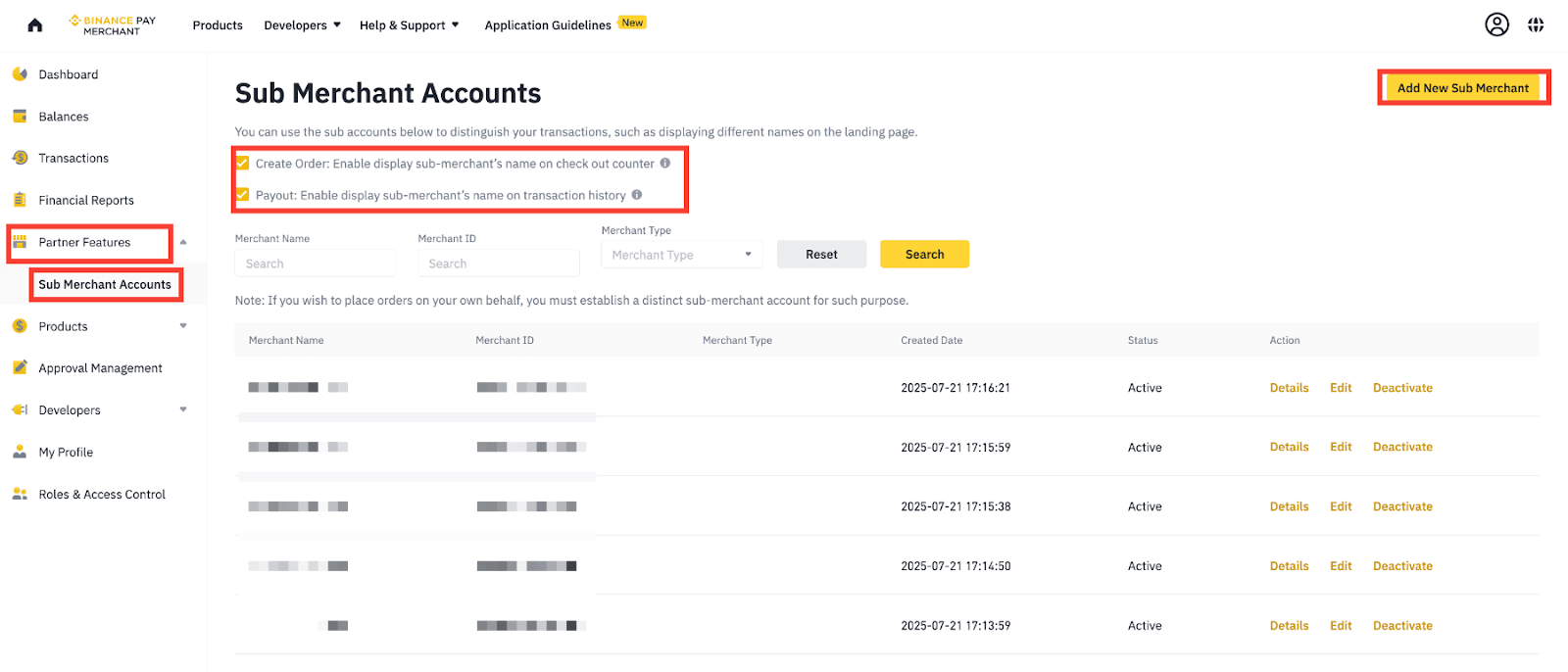This screenshot has height=672, width=1568.
Task: Click the Roles & Access Control icon
Action: 20,494
